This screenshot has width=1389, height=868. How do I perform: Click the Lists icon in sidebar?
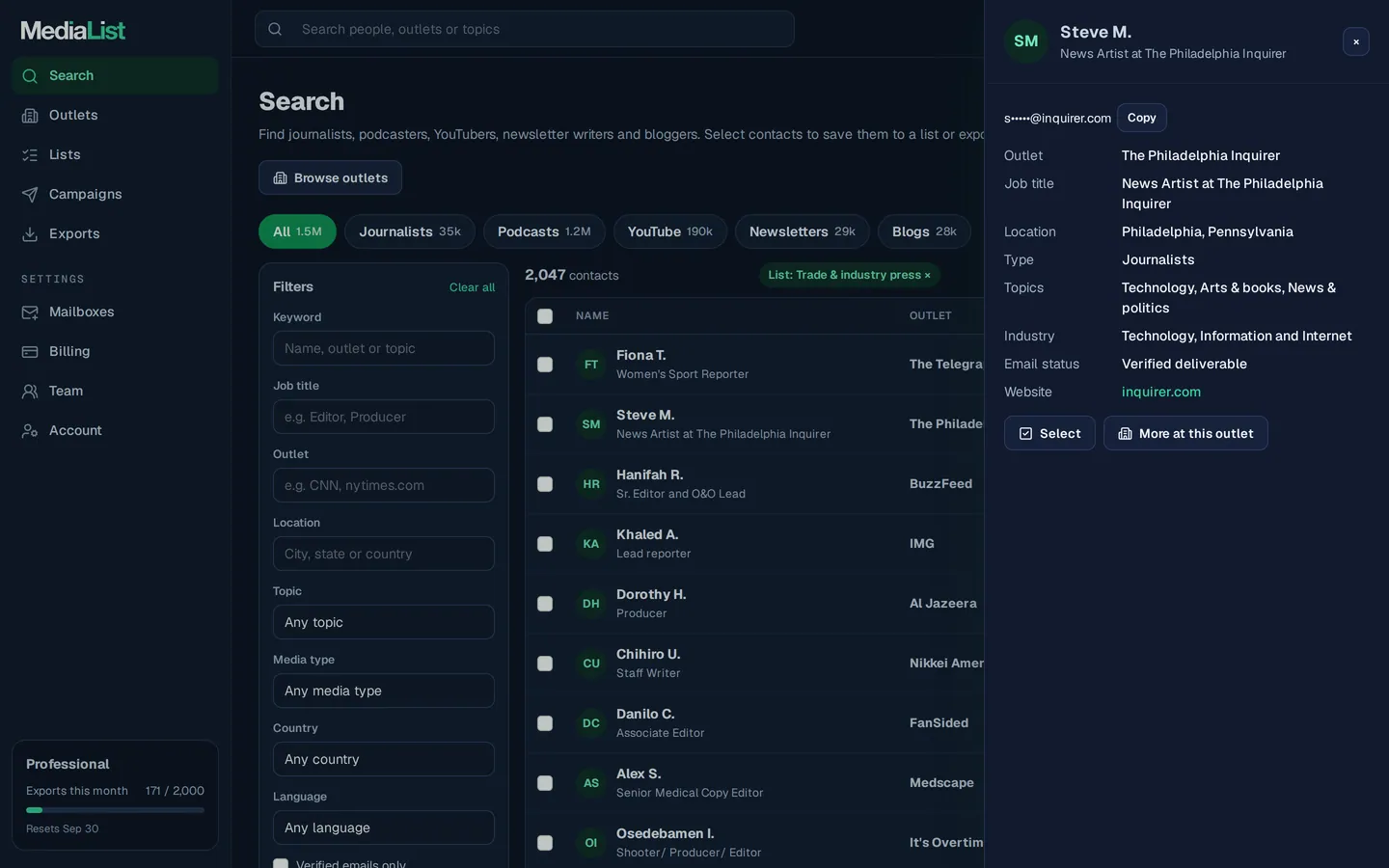30,155
